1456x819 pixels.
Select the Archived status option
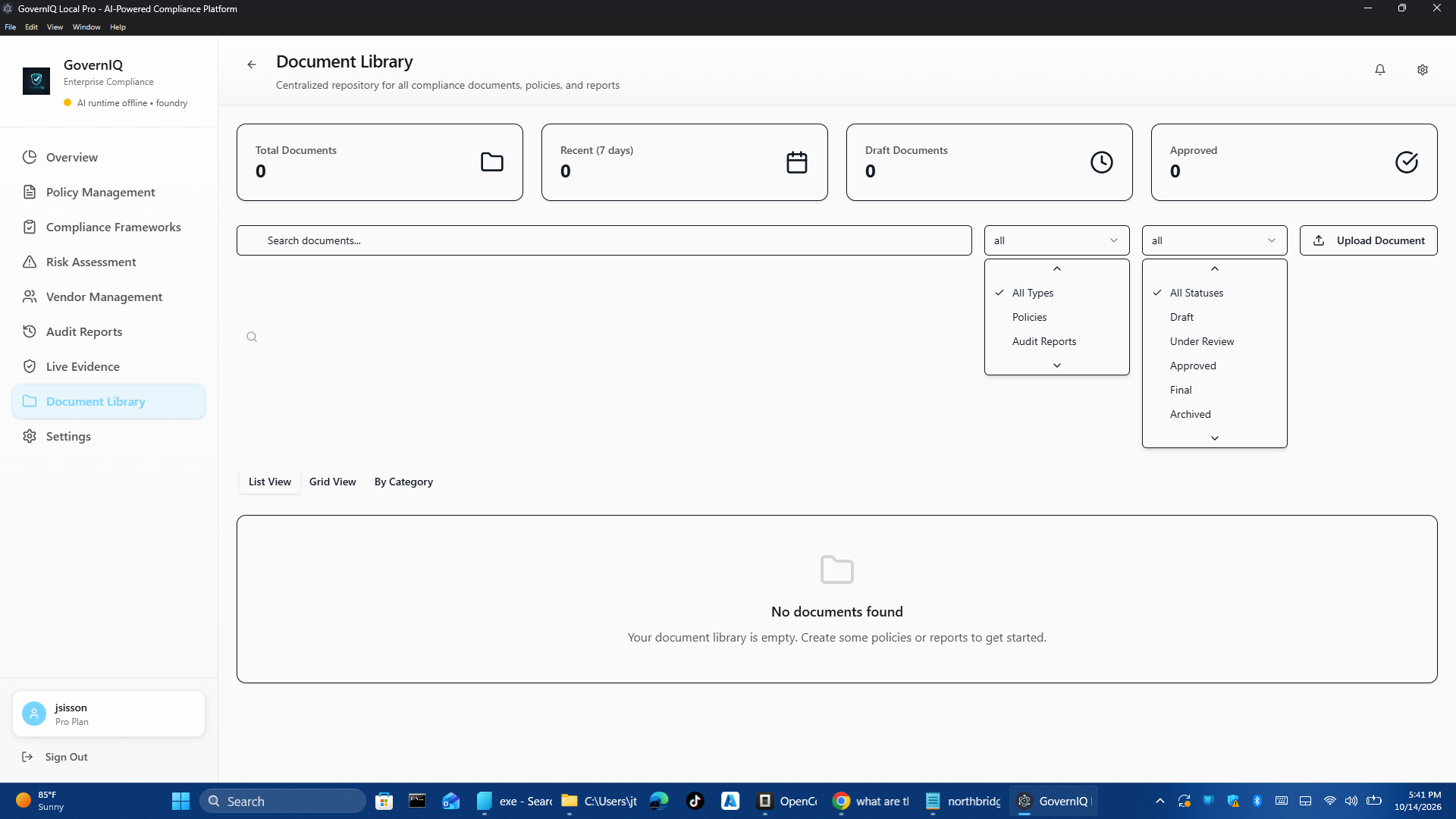pyautogui.click(x=1214, y=414)
